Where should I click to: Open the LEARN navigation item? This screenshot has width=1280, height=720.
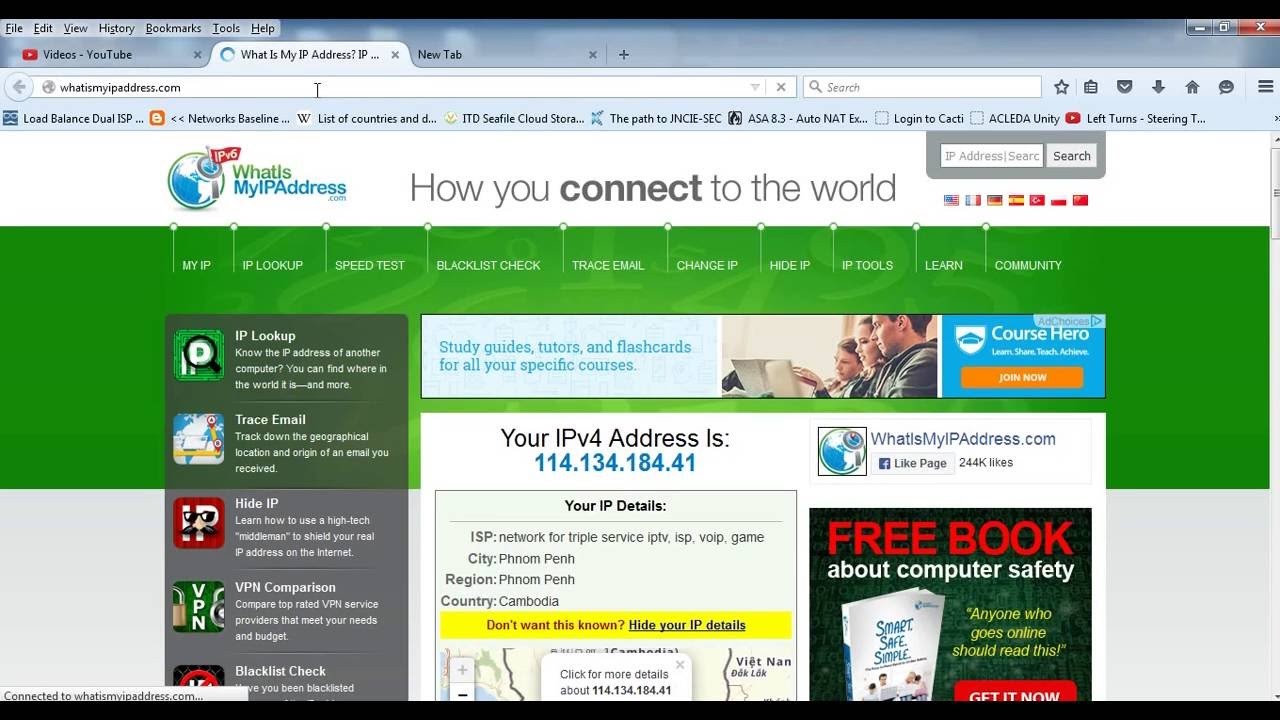[944, 265]
